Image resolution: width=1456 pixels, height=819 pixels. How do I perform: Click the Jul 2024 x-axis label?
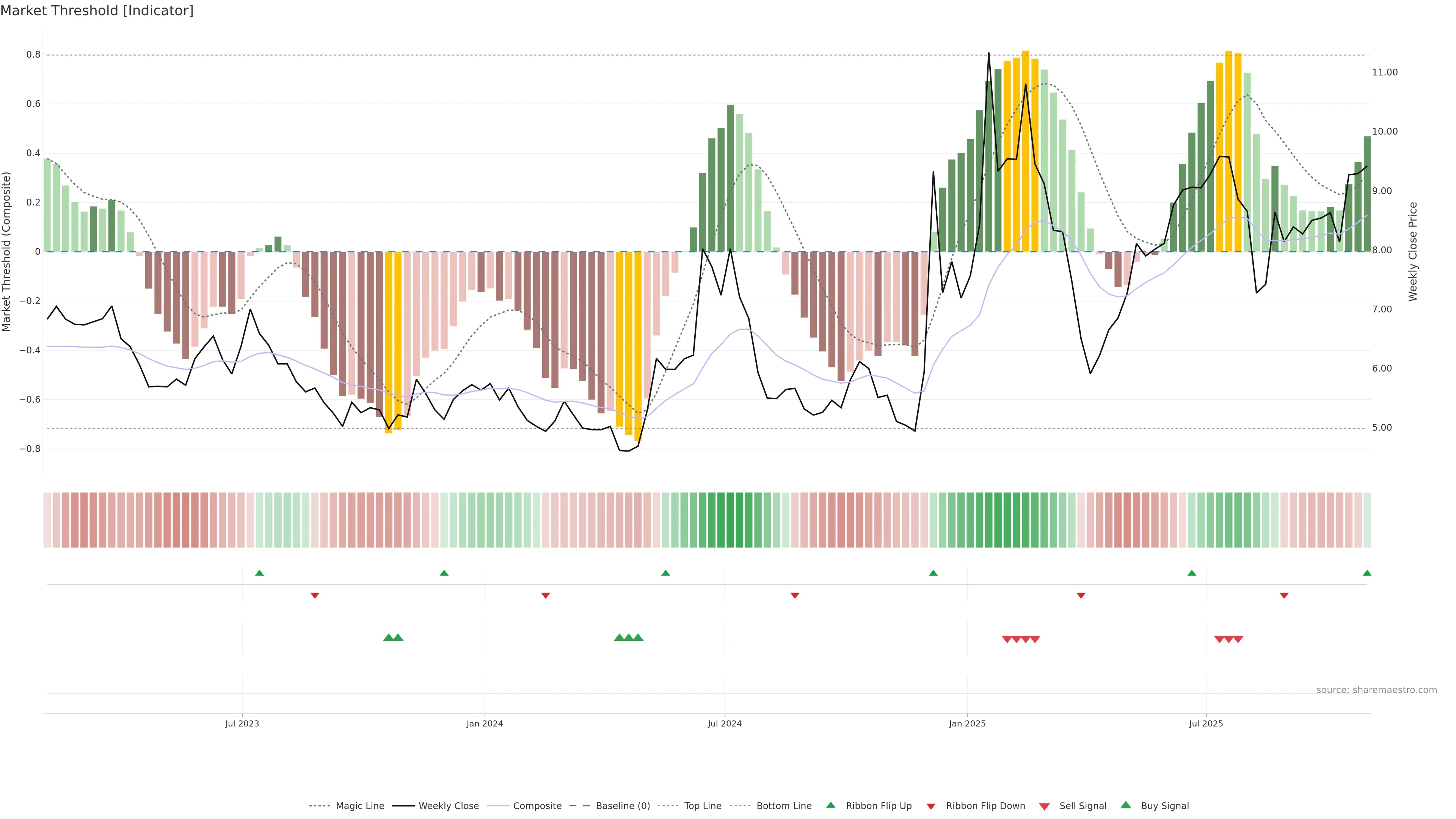click(725, 723)
